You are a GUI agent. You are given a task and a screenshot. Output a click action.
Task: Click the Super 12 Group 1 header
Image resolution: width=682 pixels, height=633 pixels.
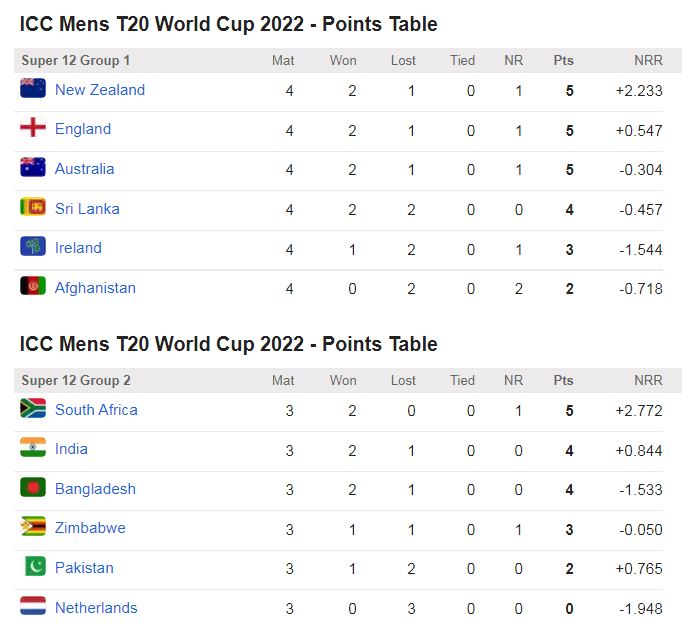(x=76, y=61)
